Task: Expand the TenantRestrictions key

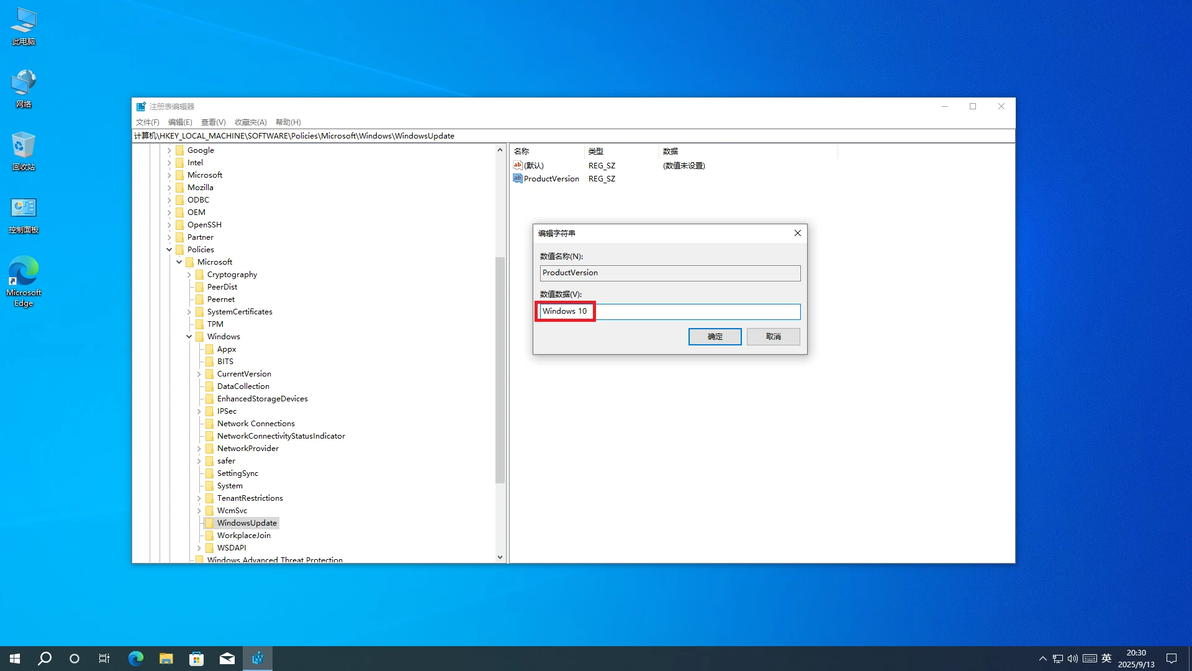Action: click(198, 499)
